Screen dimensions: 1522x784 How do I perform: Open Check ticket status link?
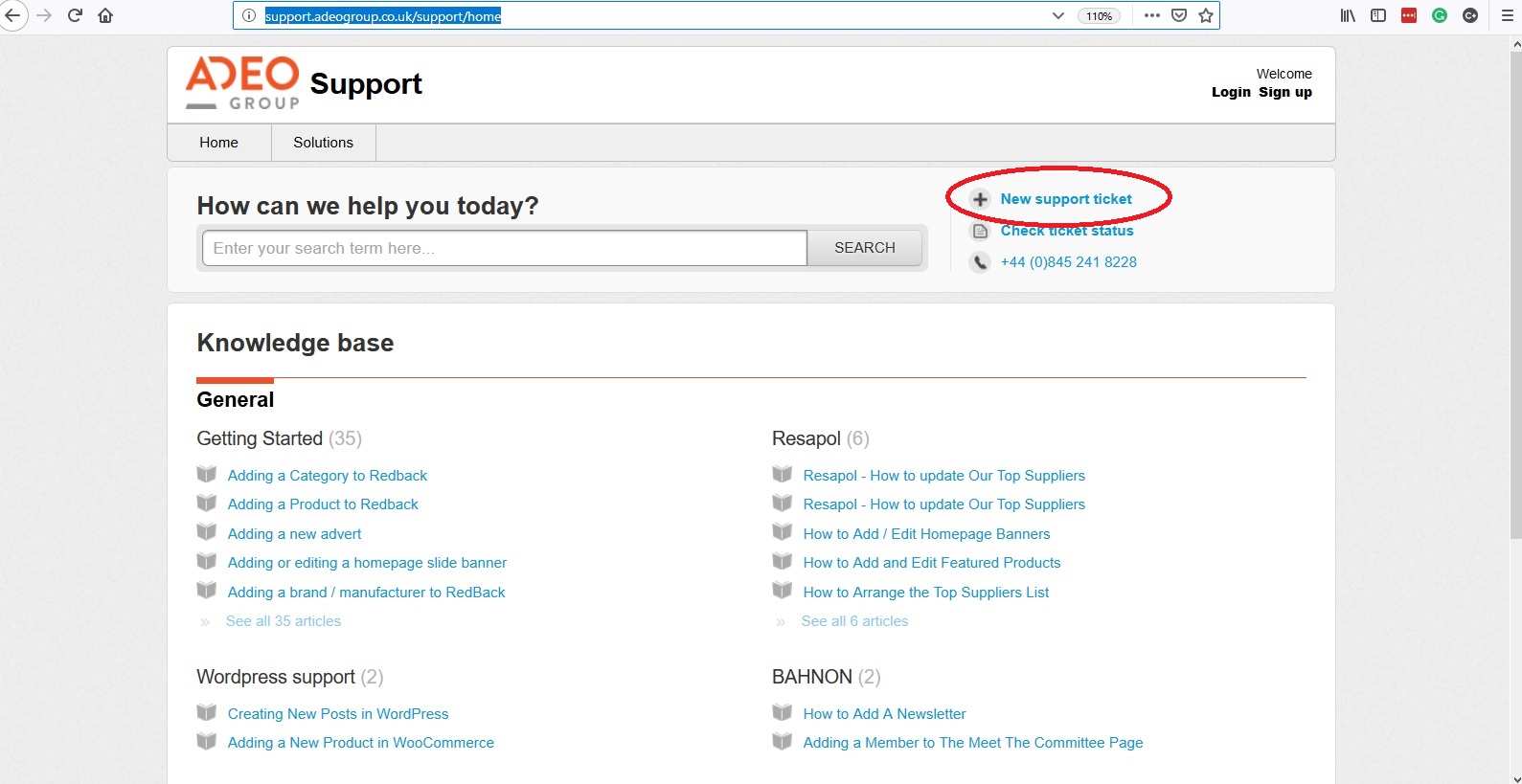[1067, 231]
